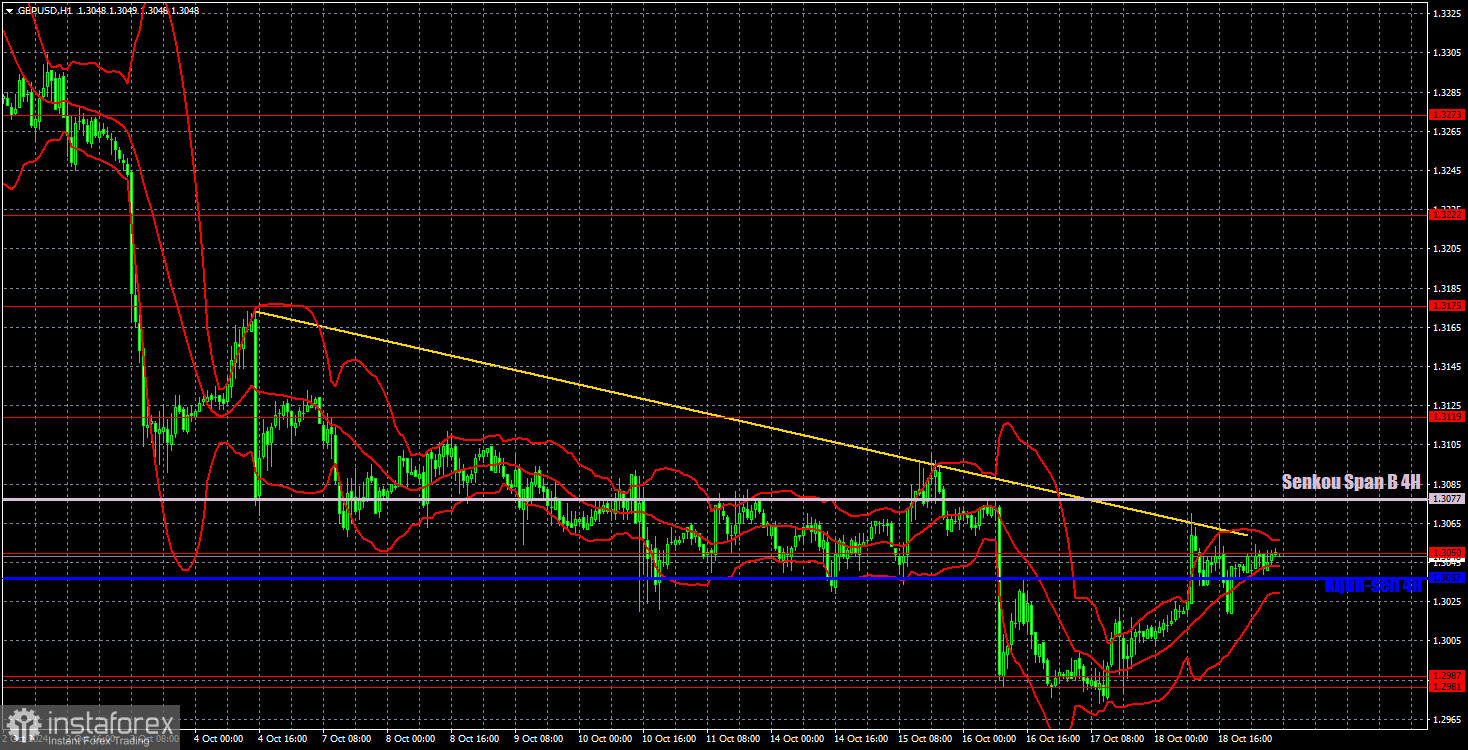Click the 1.3077 Senkou Span price tag

(x=1448, y=498)
